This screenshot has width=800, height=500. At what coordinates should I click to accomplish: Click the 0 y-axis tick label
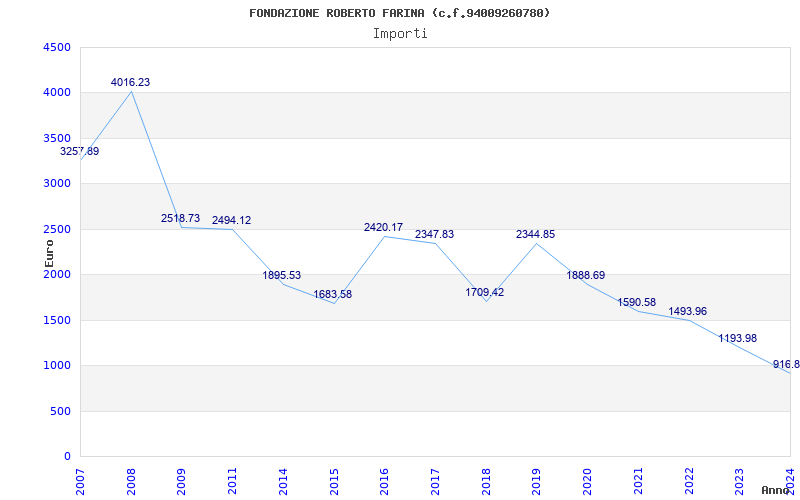pyautogui.click(x=67, y=457)
